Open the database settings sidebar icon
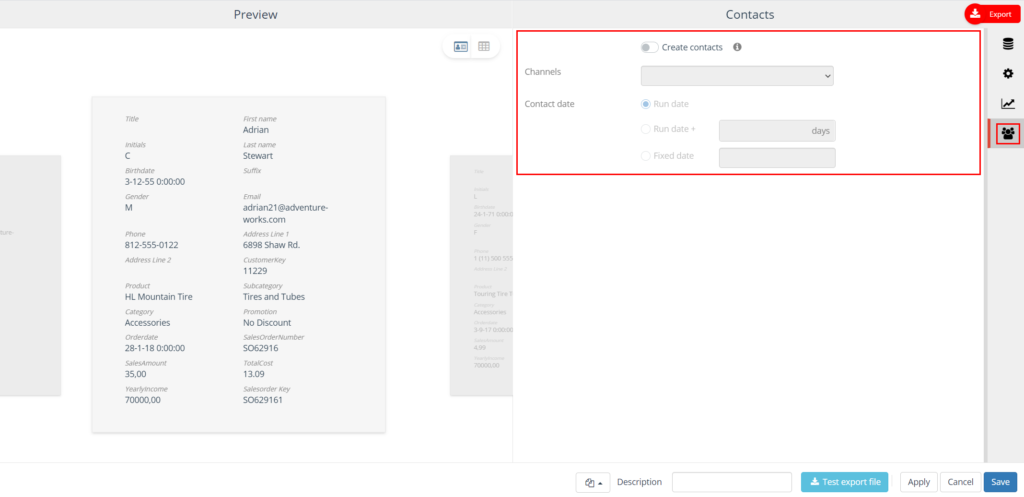The height and width of the screenshot is (497, 1024). [1008, 43]
